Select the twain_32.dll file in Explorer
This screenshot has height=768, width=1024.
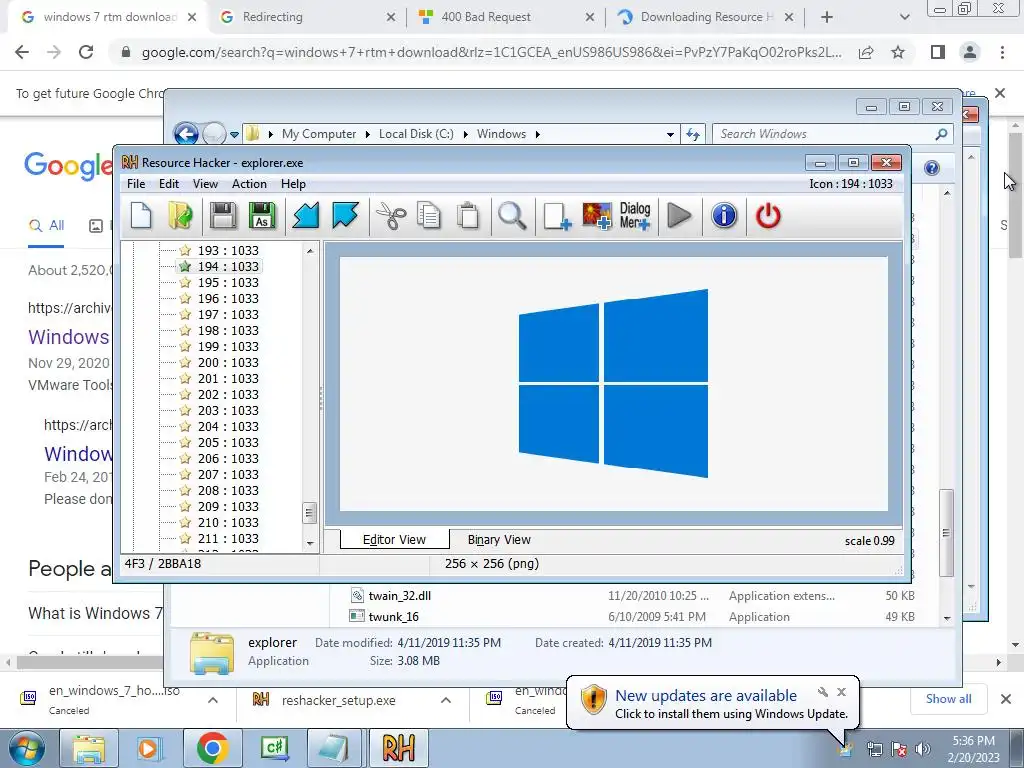pos(400,596)
